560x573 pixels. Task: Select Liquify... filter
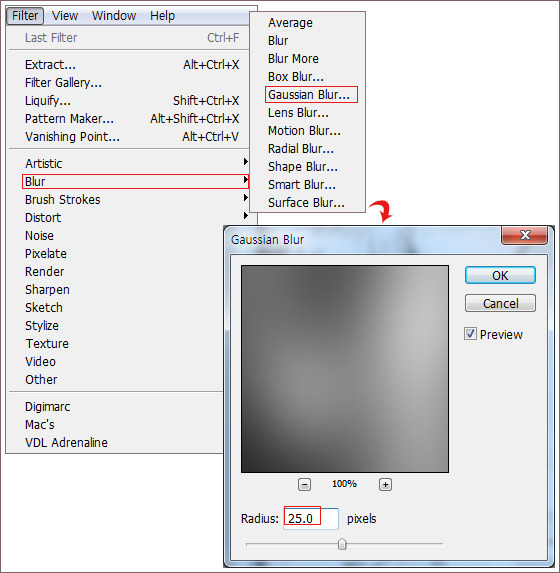(x=132, y=100)
